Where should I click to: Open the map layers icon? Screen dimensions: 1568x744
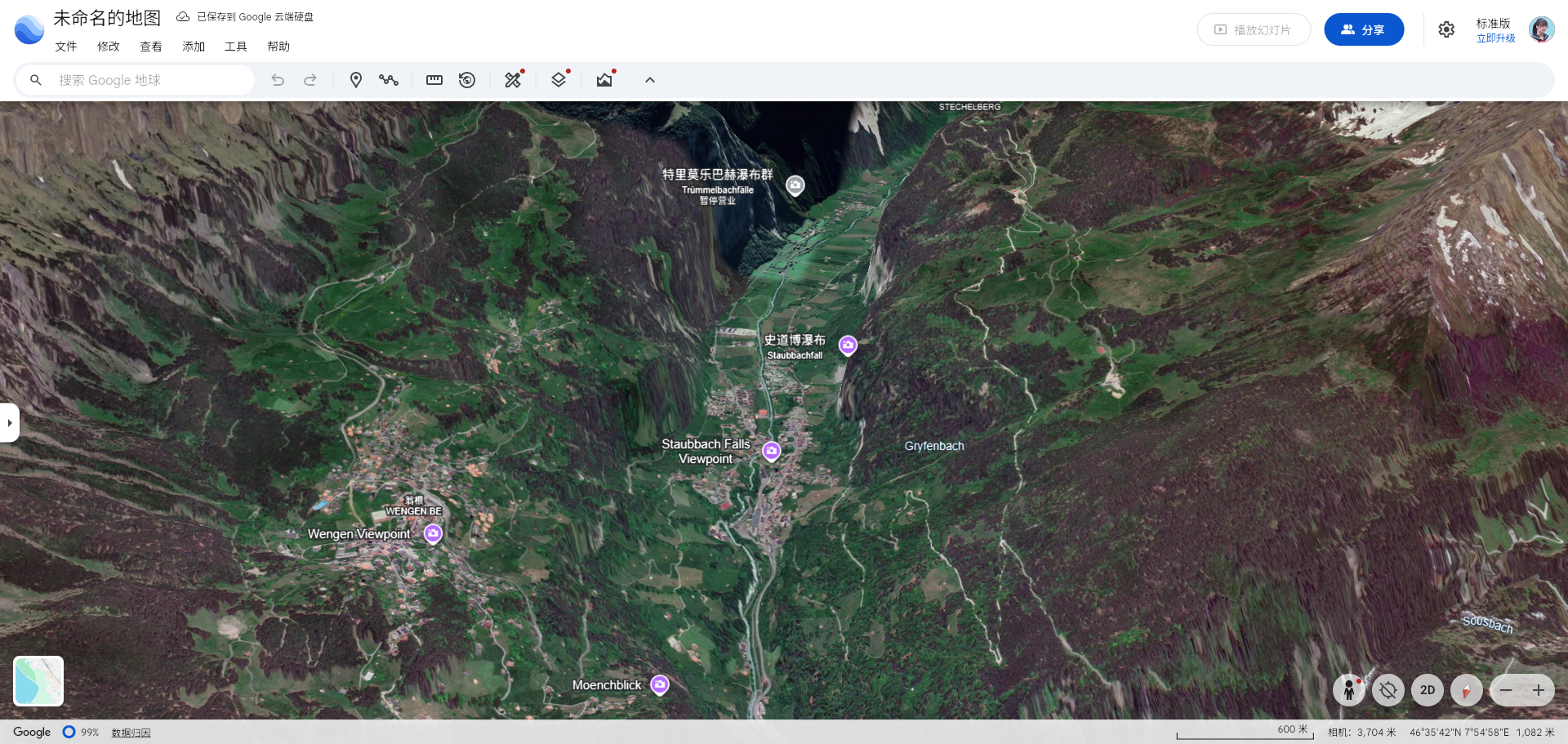[559, 80]
